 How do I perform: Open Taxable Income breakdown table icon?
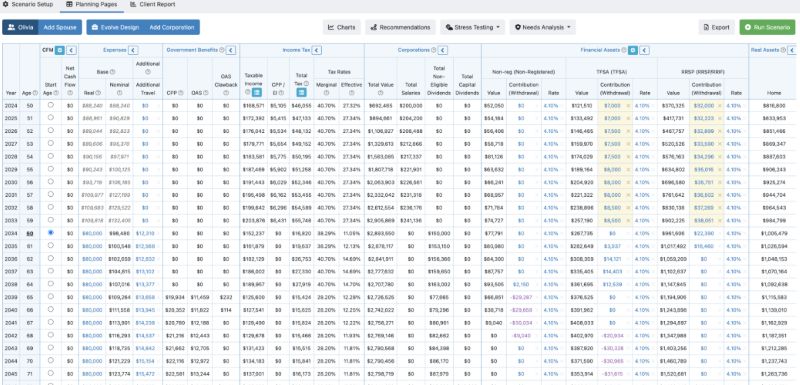[257, 92]
